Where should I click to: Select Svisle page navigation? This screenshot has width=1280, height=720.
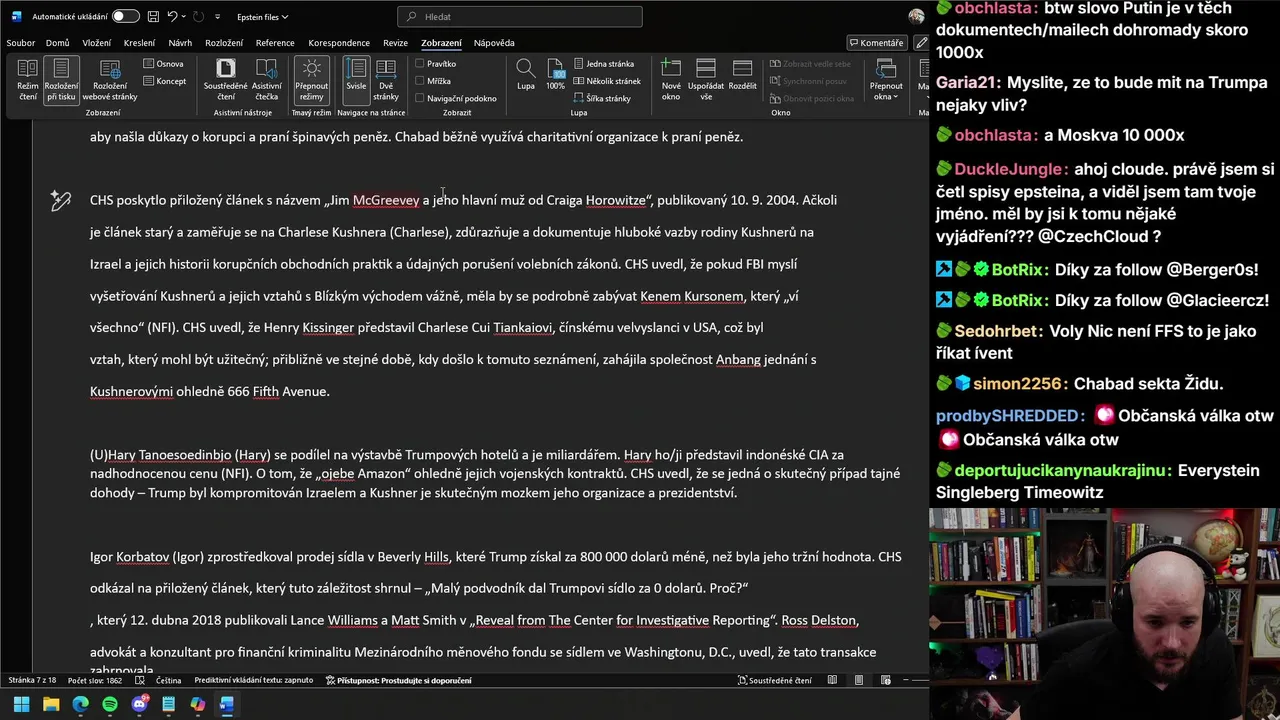[x=356, y=79]
